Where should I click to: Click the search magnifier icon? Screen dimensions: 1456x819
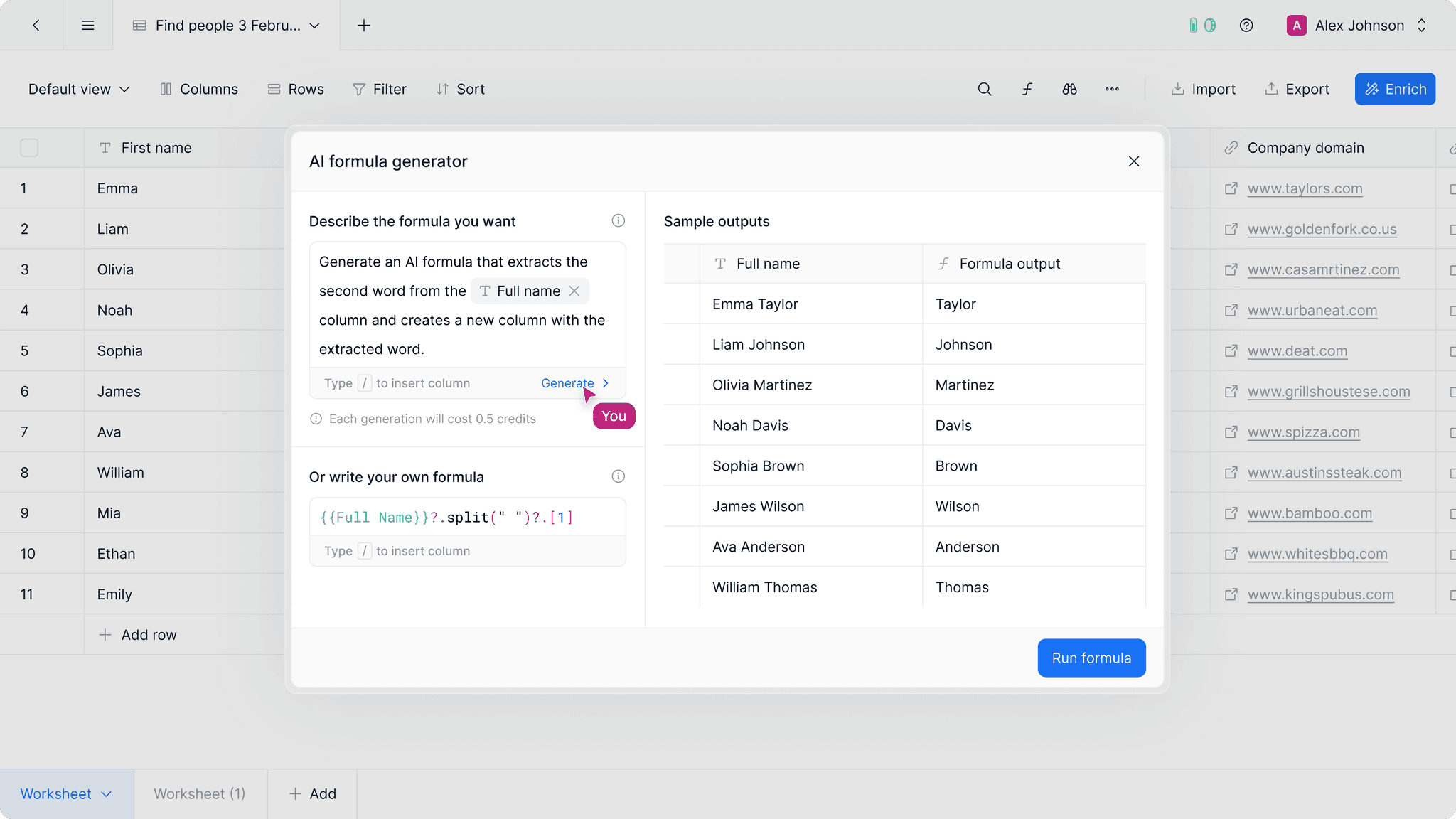(x=984, y=89)
